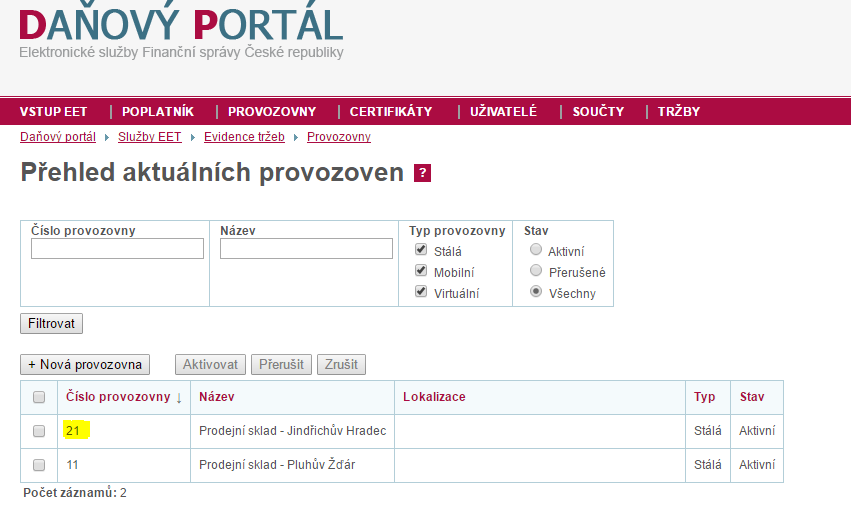Follow the Daňový portál breadcrumb link
The width and height of the screenshot is (851, 513).
(58, 137)
